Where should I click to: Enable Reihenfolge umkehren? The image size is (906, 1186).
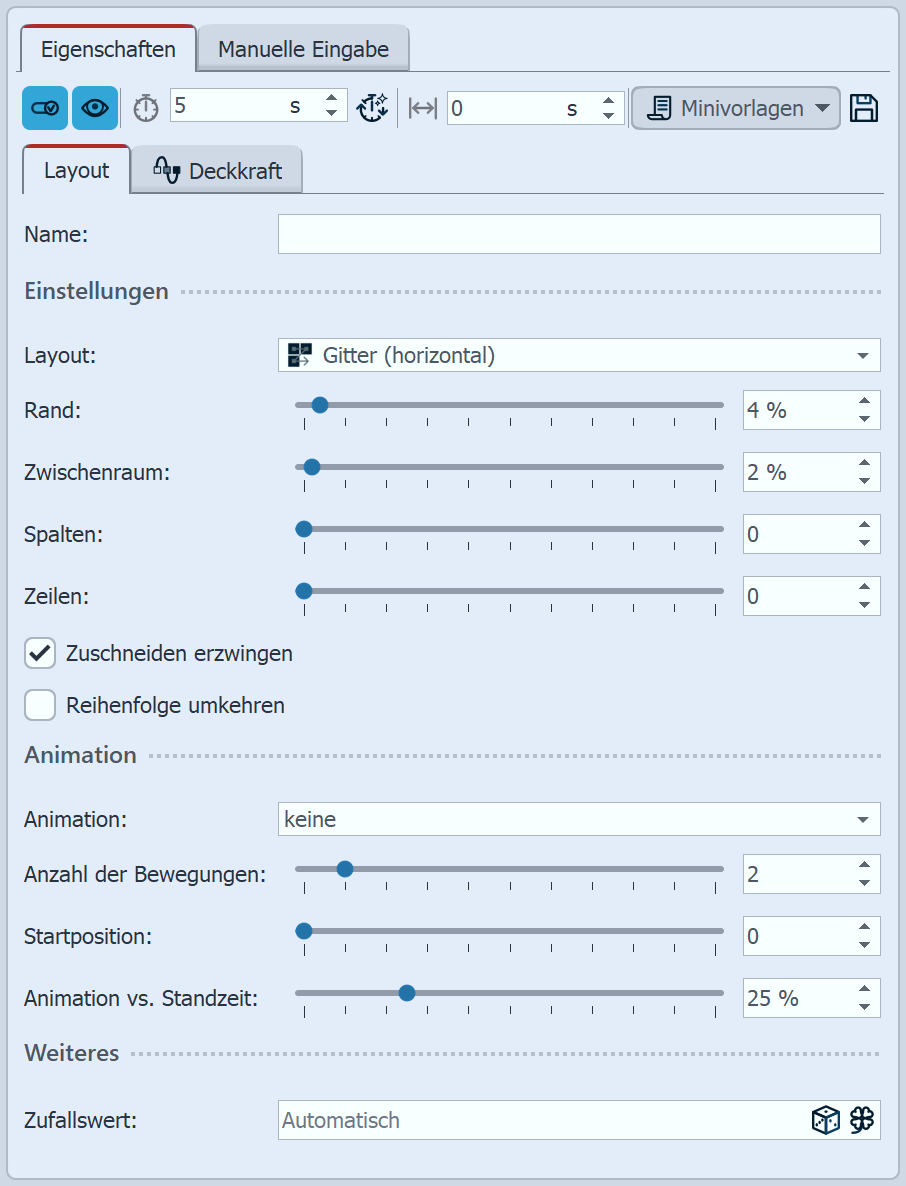click(40, 705)
